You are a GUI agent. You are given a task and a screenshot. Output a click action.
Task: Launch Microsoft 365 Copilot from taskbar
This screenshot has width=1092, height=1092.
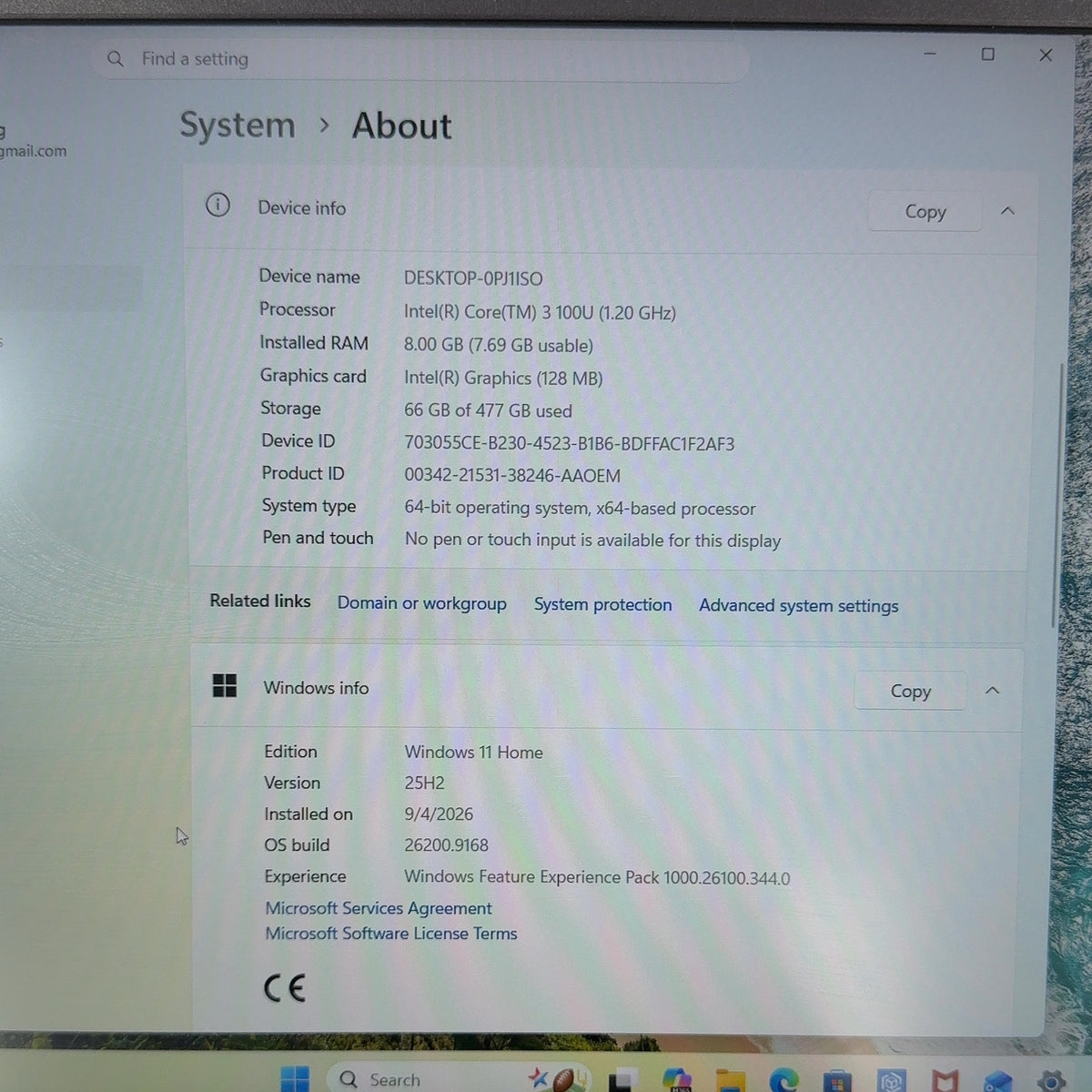coord(676,1080)
